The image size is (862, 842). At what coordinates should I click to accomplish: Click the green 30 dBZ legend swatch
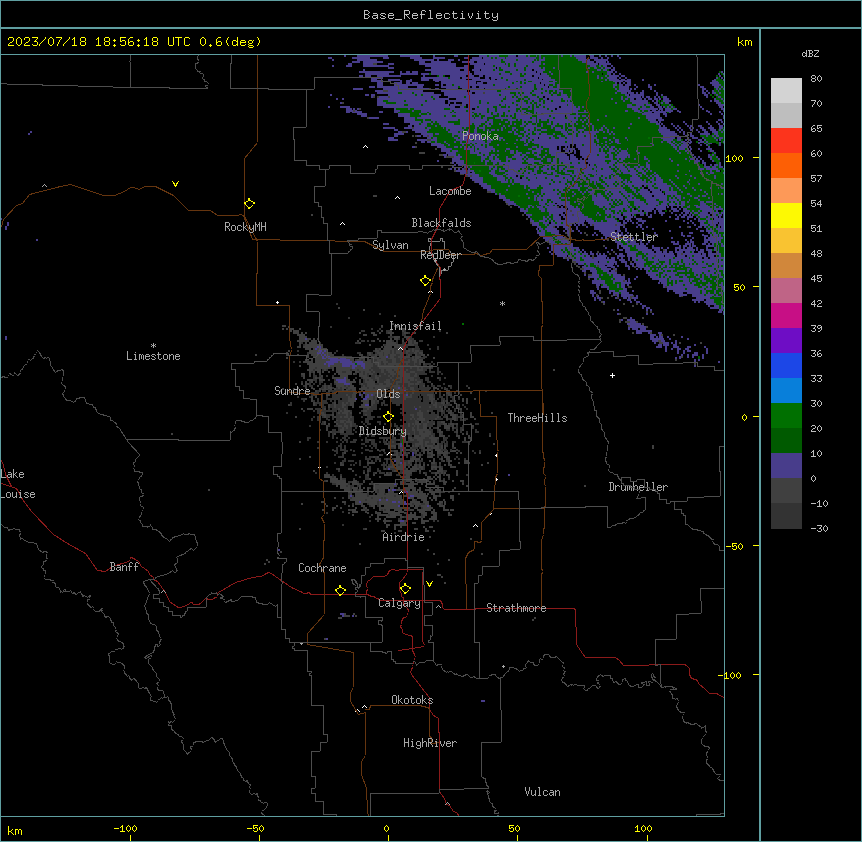coord(786,416)
